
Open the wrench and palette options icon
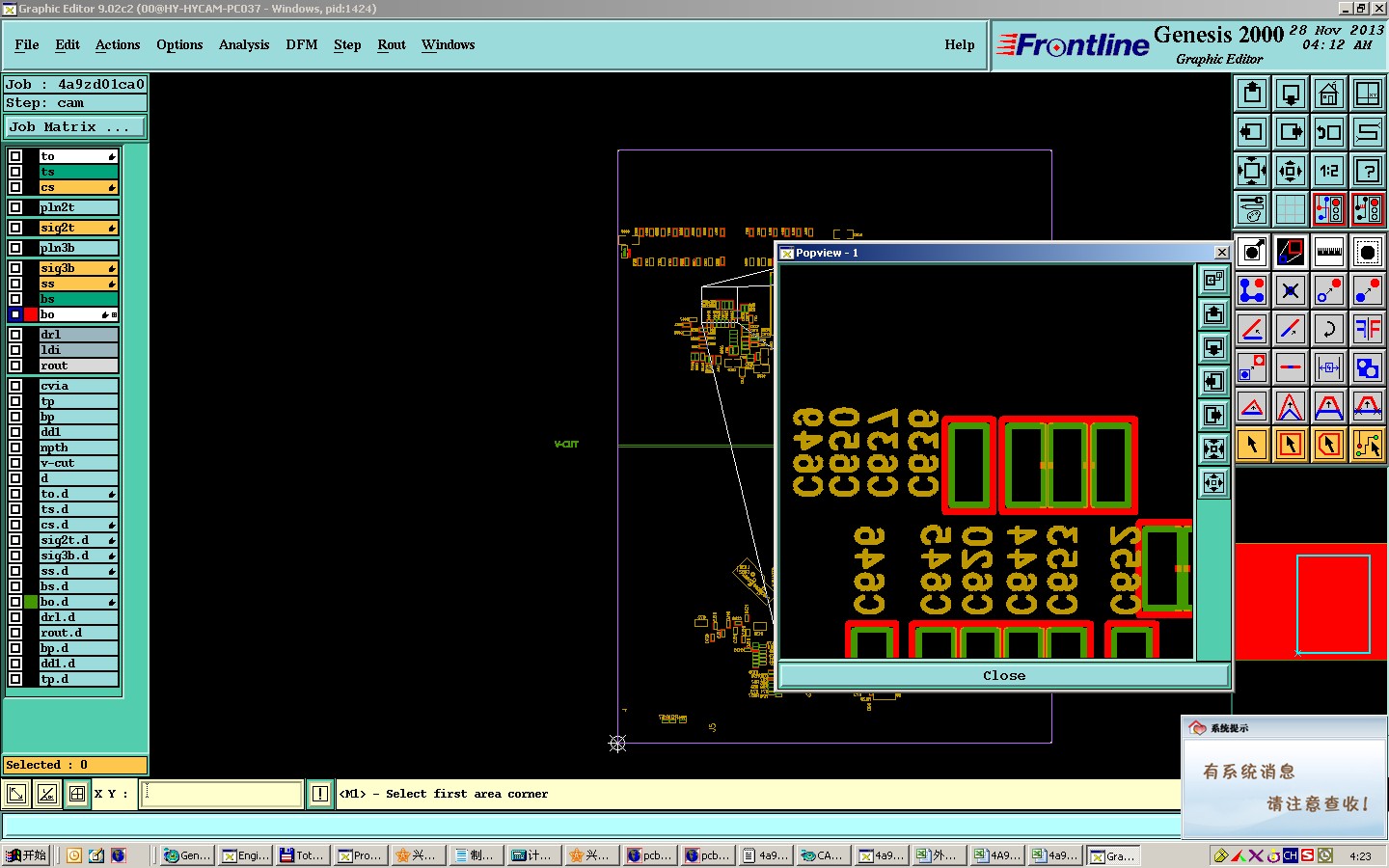1252,209
